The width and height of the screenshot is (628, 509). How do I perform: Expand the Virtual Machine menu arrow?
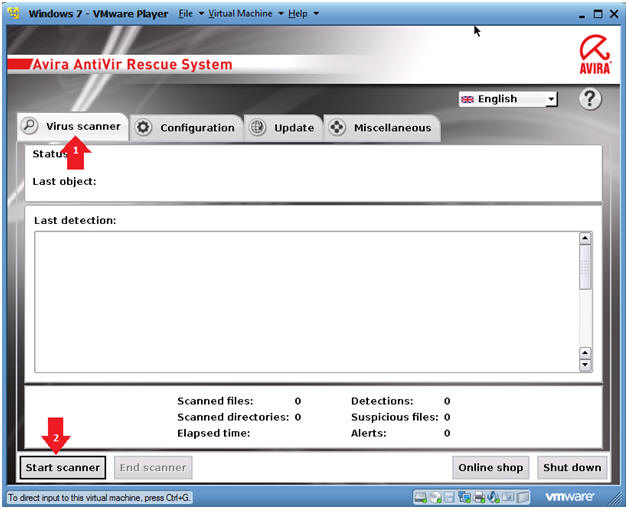281,14
